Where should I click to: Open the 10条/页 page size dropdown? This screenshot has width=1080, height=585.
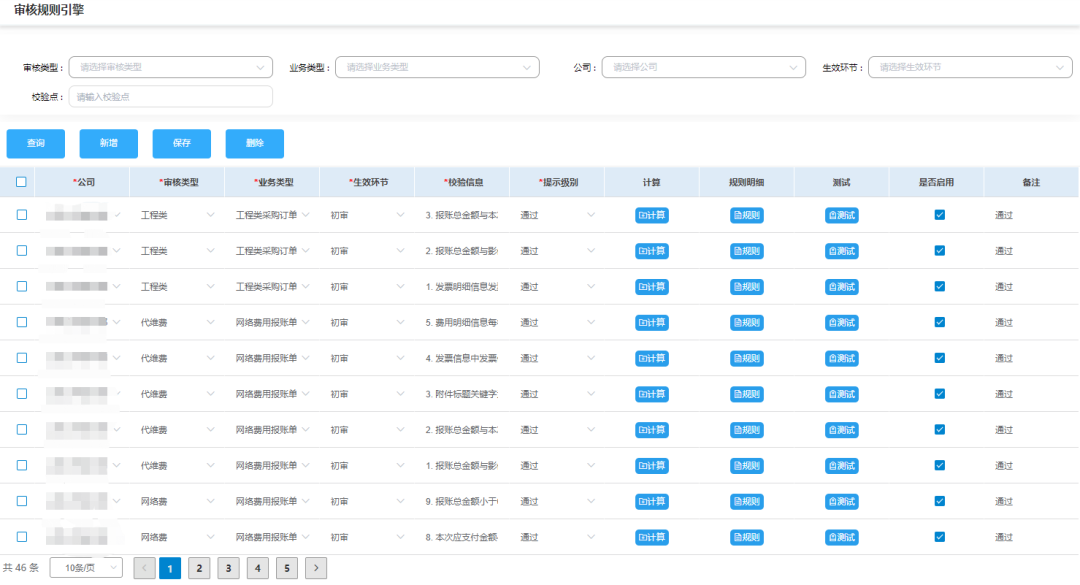click(86, 568)
